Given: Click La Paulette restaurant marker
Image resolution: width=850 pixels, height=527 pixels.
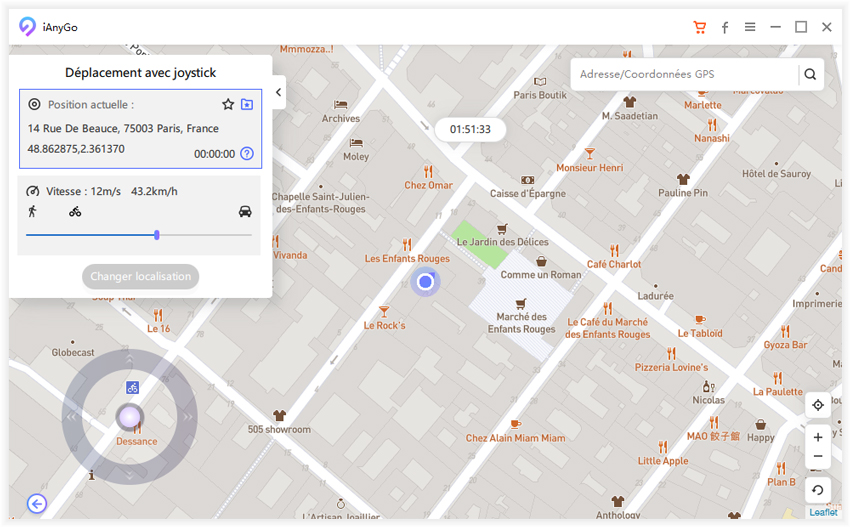Looking at the screenshot, I should coord(777,378).
